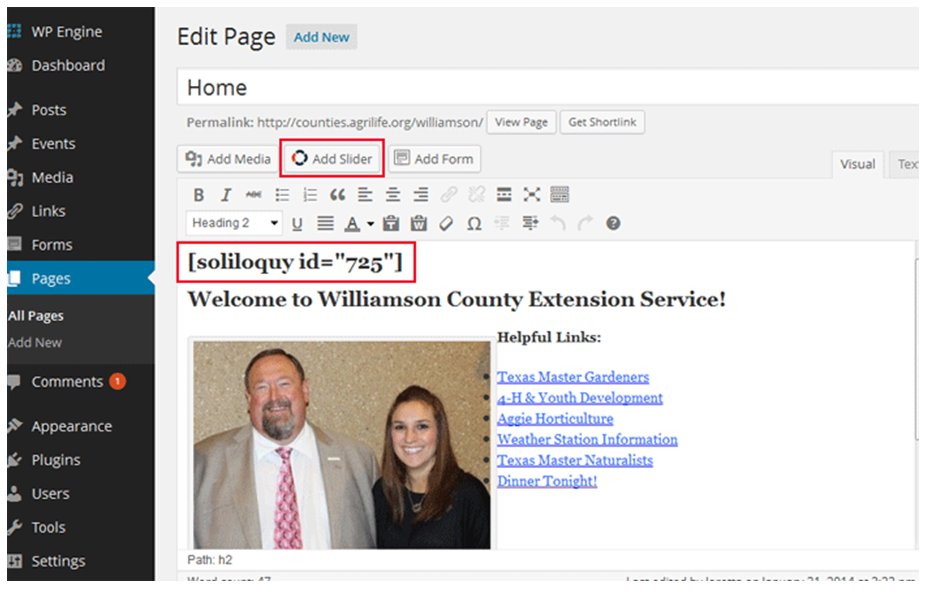This screenshot has height=599, width=930.
Task: Insert the Read More tag
Action: [x=504, y=195]
